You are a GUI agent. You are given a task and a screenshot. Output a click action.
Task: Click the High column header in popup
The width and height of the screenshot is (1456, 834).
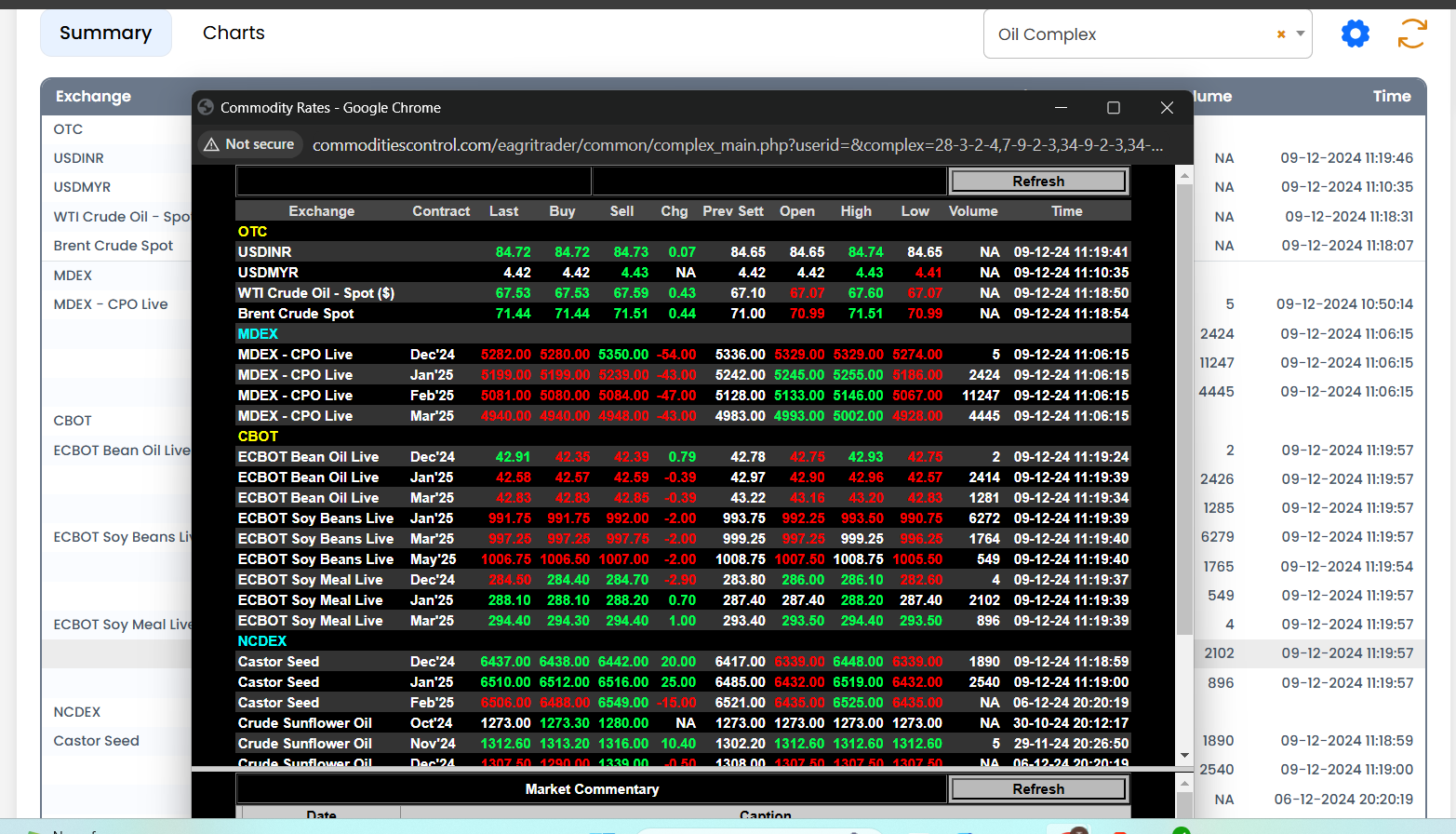click(x=856, y=211)
